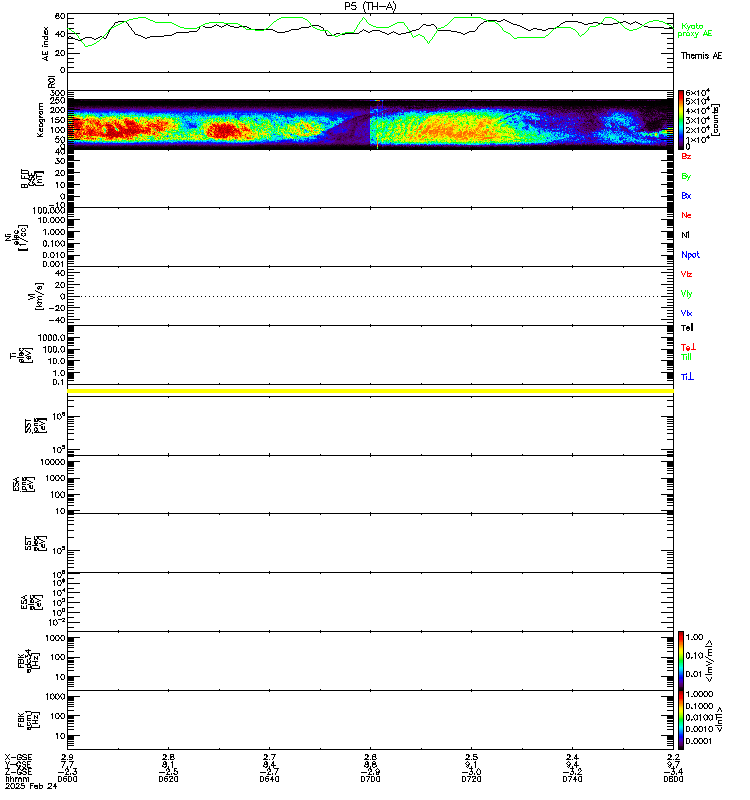Click the '60' tick on AE index axis
750x800 pixels.
60,16
